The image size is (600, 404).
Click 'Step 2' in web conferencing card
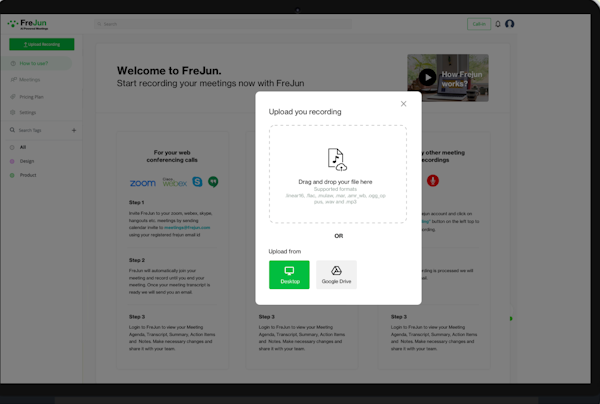(x=137, y=260)
